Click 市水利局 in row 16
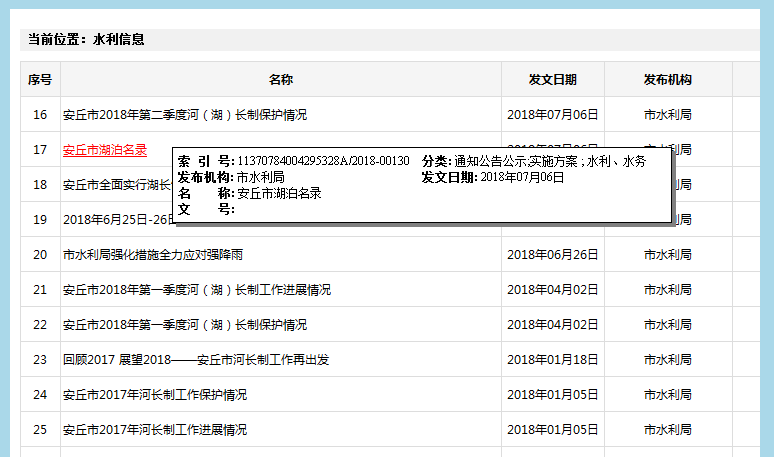 pos(668,114)
